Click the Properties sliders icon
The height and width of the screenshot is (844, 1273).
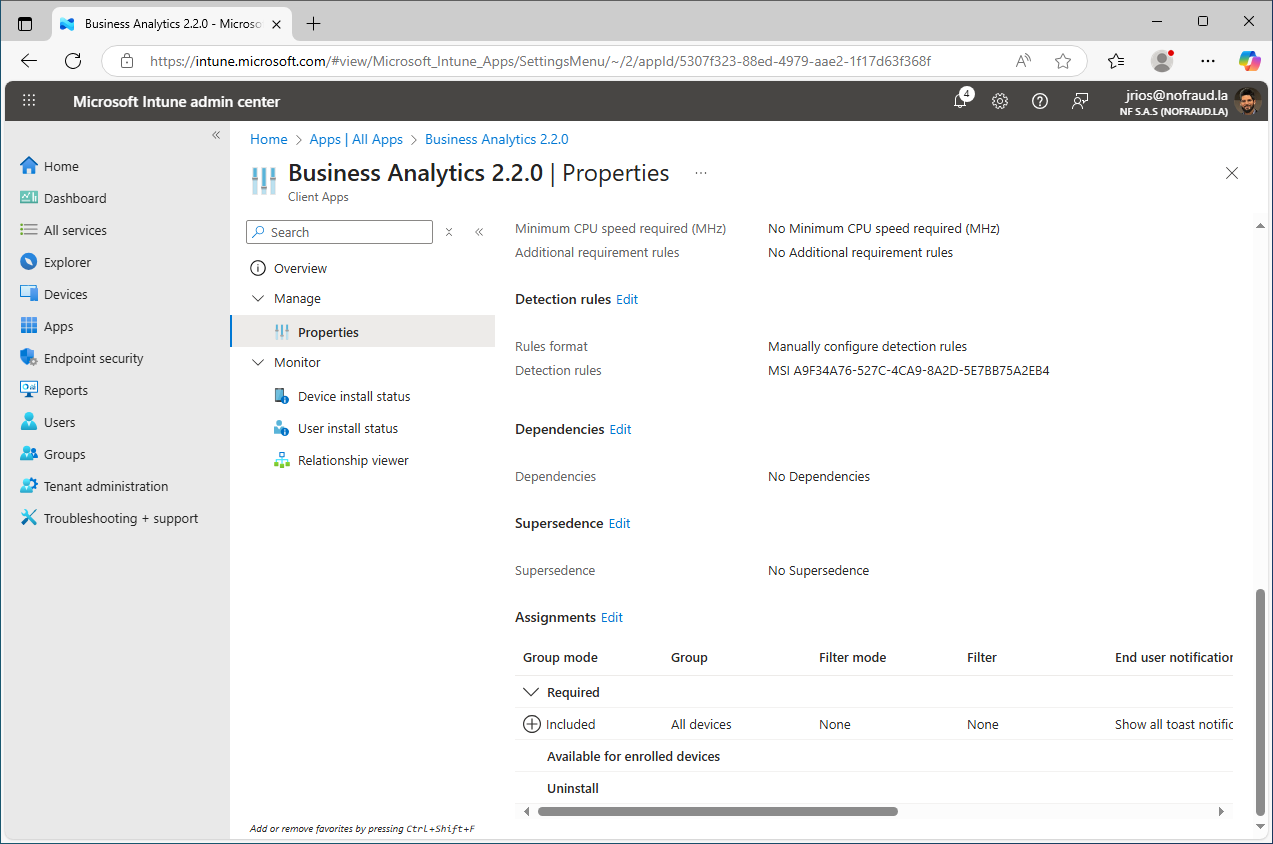tap(282, 332)
